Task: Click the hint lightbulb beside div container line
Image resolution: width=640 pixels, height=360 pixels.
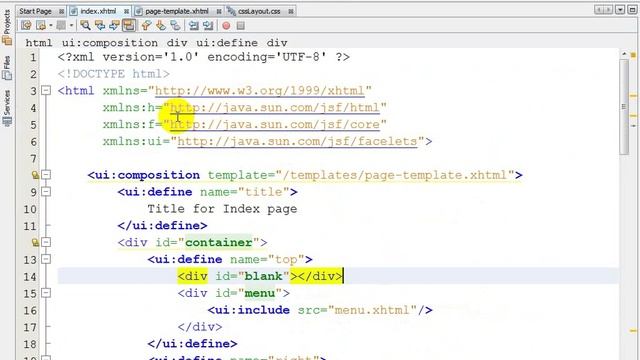Action: (36, 242)
